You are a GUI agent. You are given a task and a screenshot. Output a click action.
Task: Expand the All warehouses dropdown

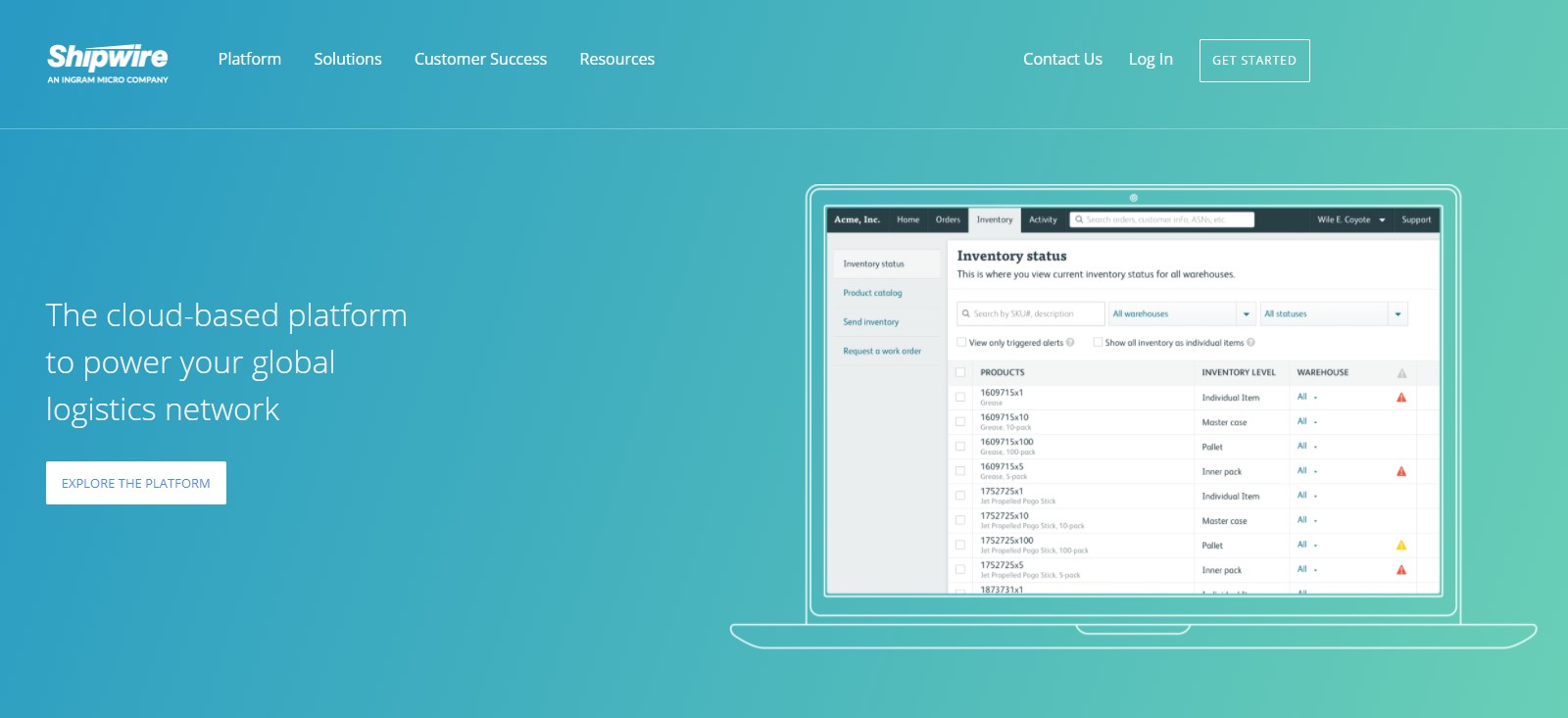[1183, 313]
